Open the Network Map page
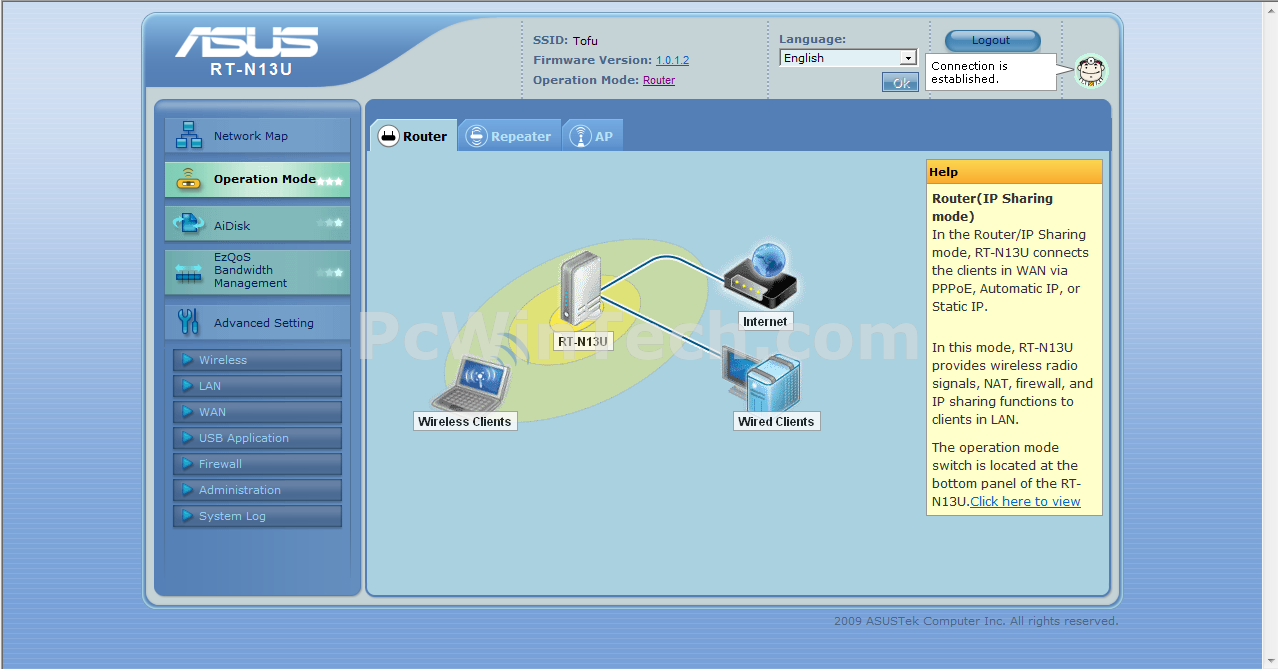Image resolution: width=1278 pixels, height=669 pixels. point(257,136)
